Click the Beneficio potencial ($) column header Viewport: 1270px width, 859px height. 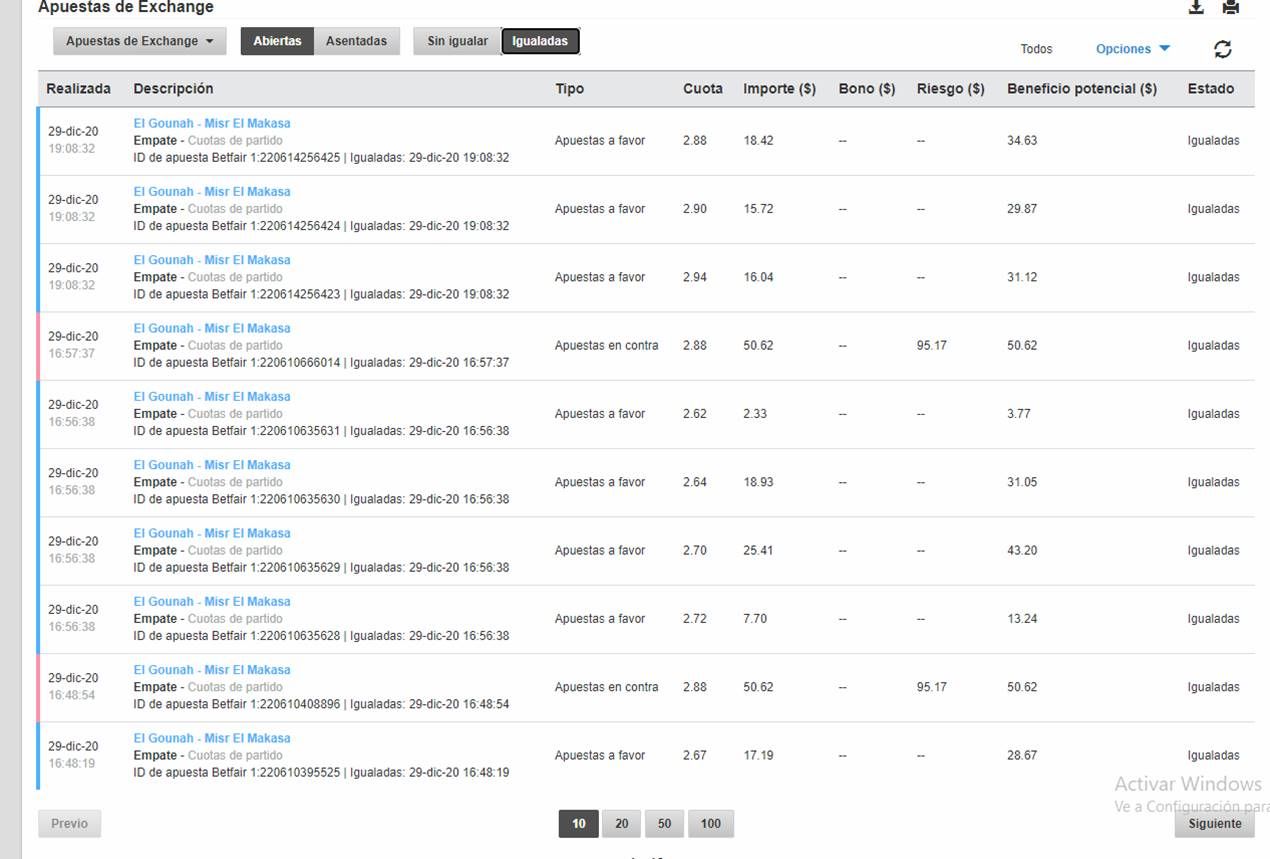point(1082,89)
